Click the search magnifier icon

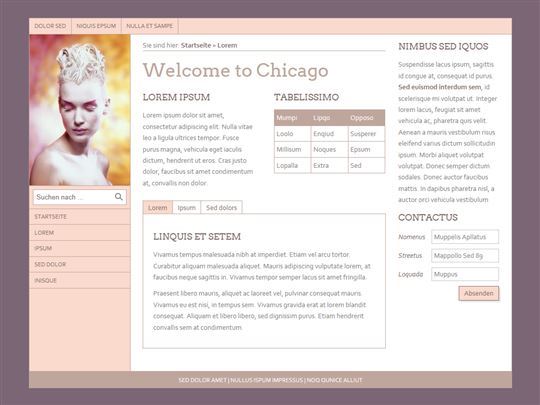point(118,197)
